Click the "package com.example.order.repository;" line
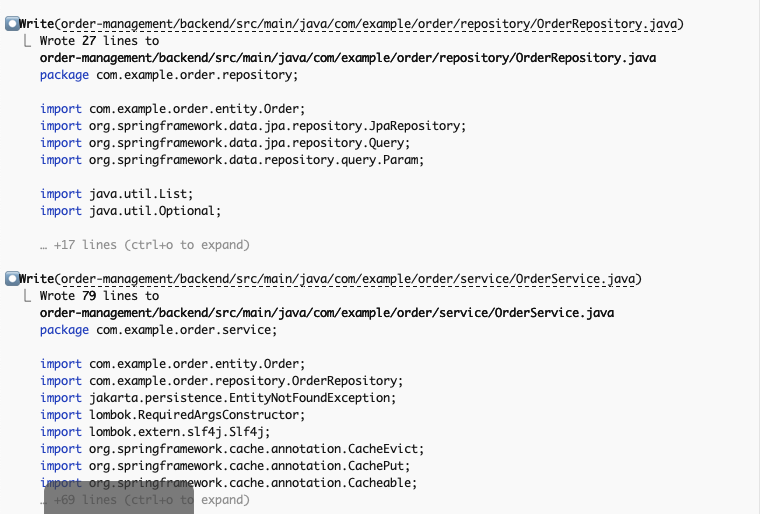760x514 pixels. point(169,75)
